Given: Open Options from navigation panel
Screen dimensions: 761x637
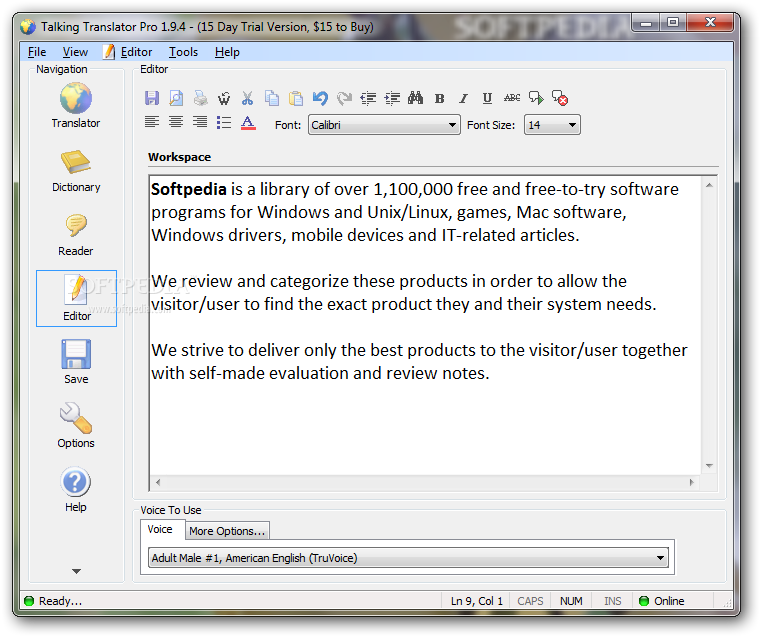Looking at the screenshot, I should point(76,425).
